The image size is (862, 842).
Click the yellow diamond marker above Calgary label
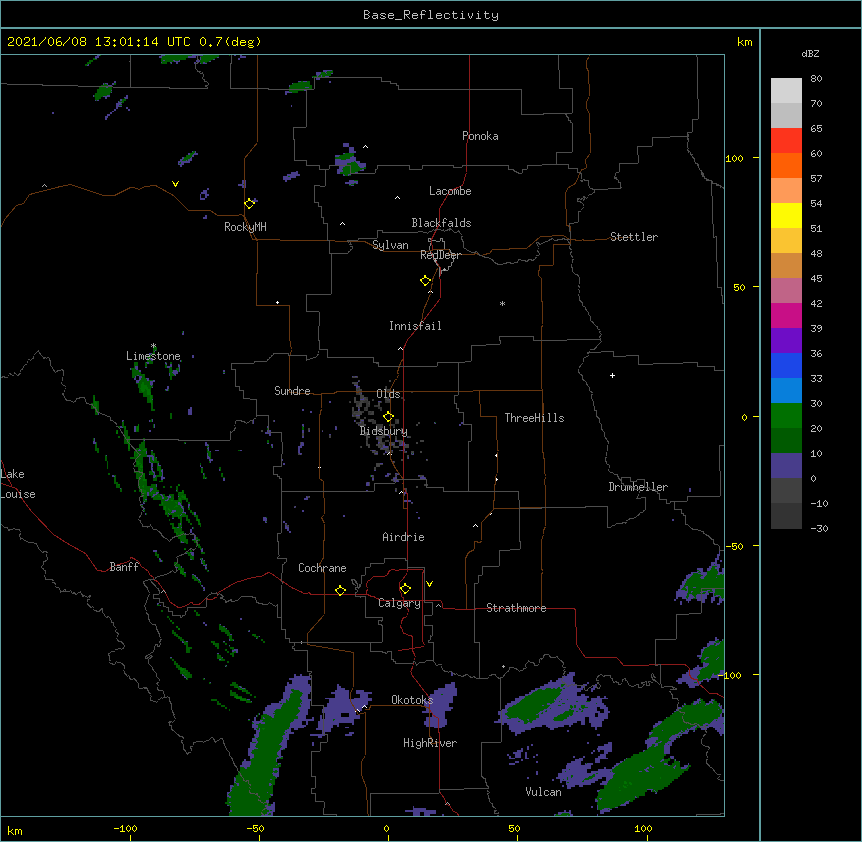click(x=405, y=589)
